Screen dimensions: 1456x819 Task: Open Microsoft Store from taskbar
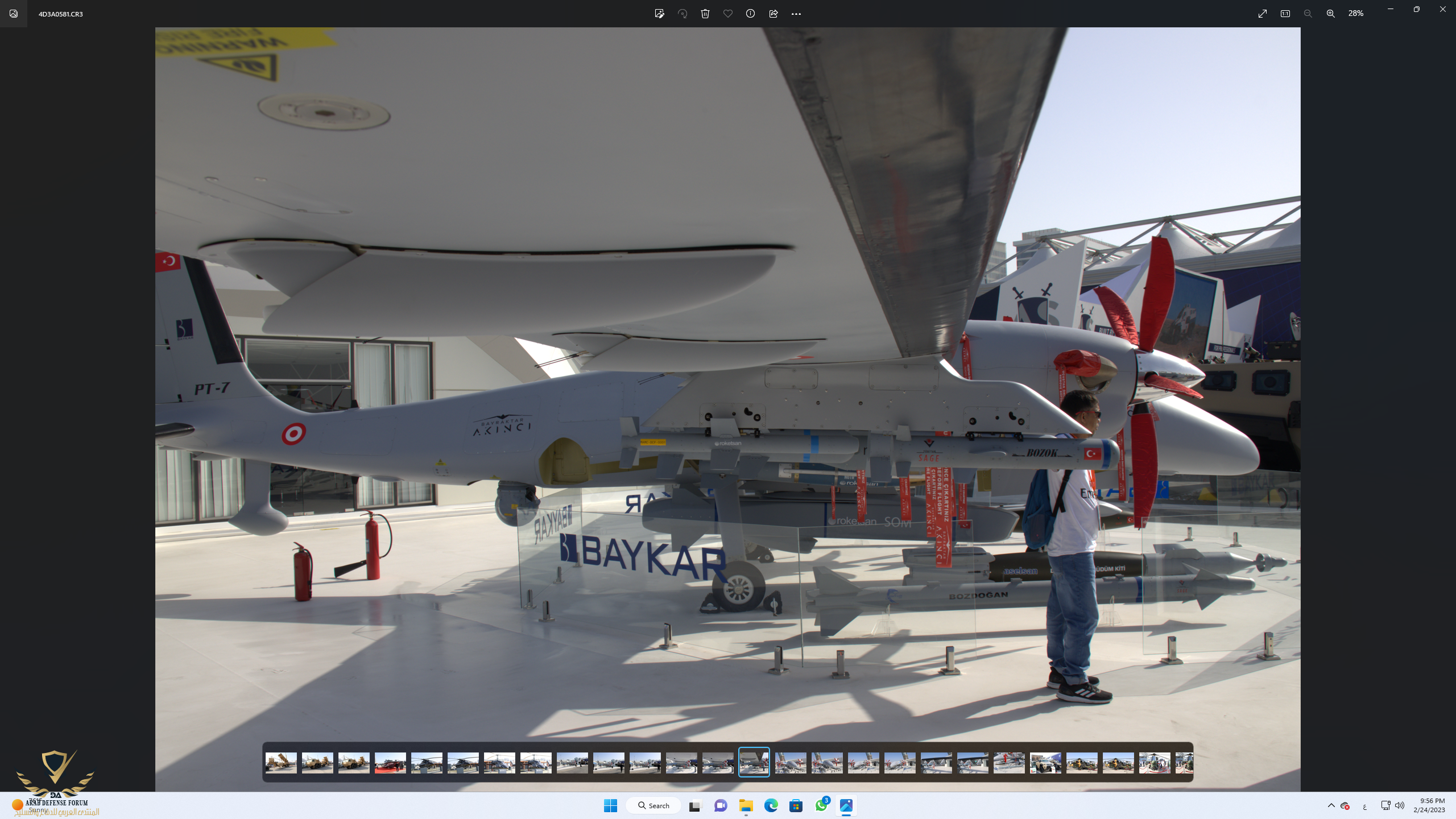(796, 805)
